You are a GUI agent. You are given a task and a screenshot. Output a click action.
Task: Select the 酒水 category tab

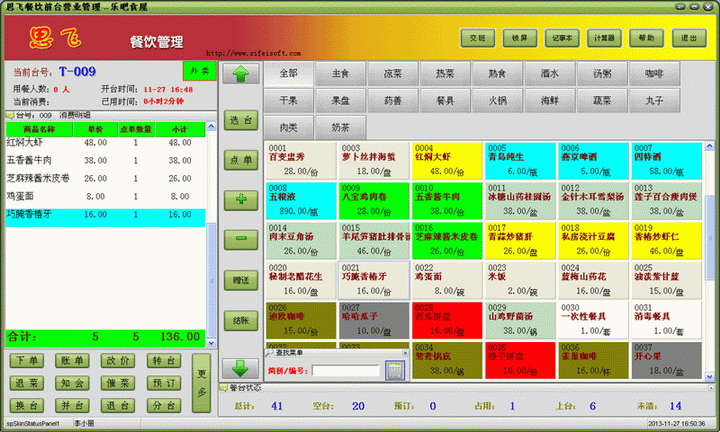(x=550, y=73)
